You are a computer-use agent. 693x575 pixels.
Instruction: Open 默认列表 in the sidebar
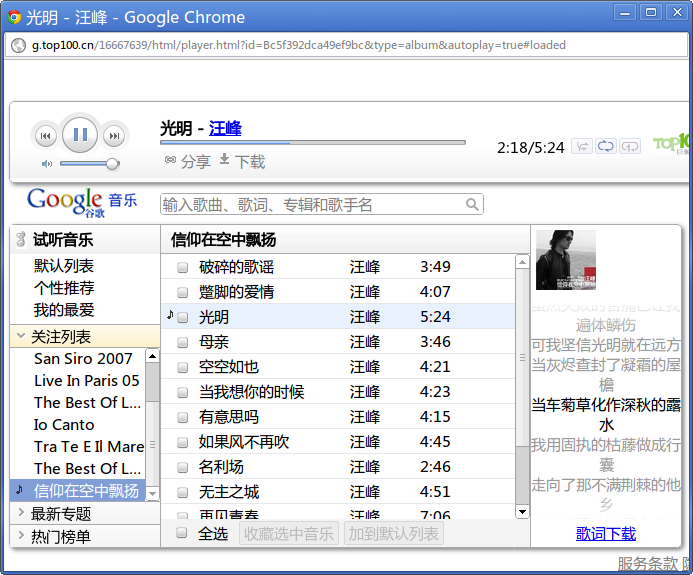pyautogui.click(x=64, y=266)
